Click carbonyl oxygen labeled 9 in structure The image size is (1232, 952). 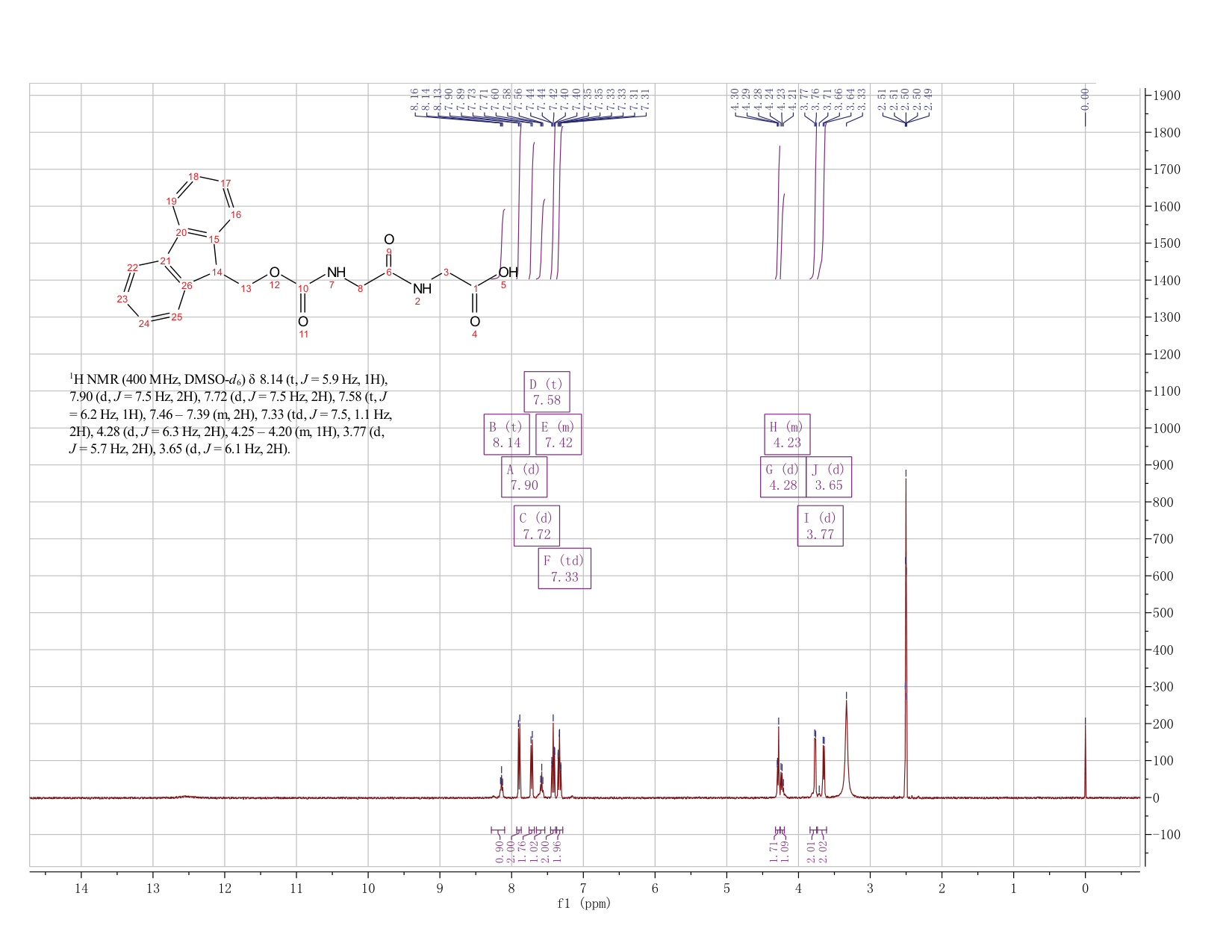[x=388, y=240]
